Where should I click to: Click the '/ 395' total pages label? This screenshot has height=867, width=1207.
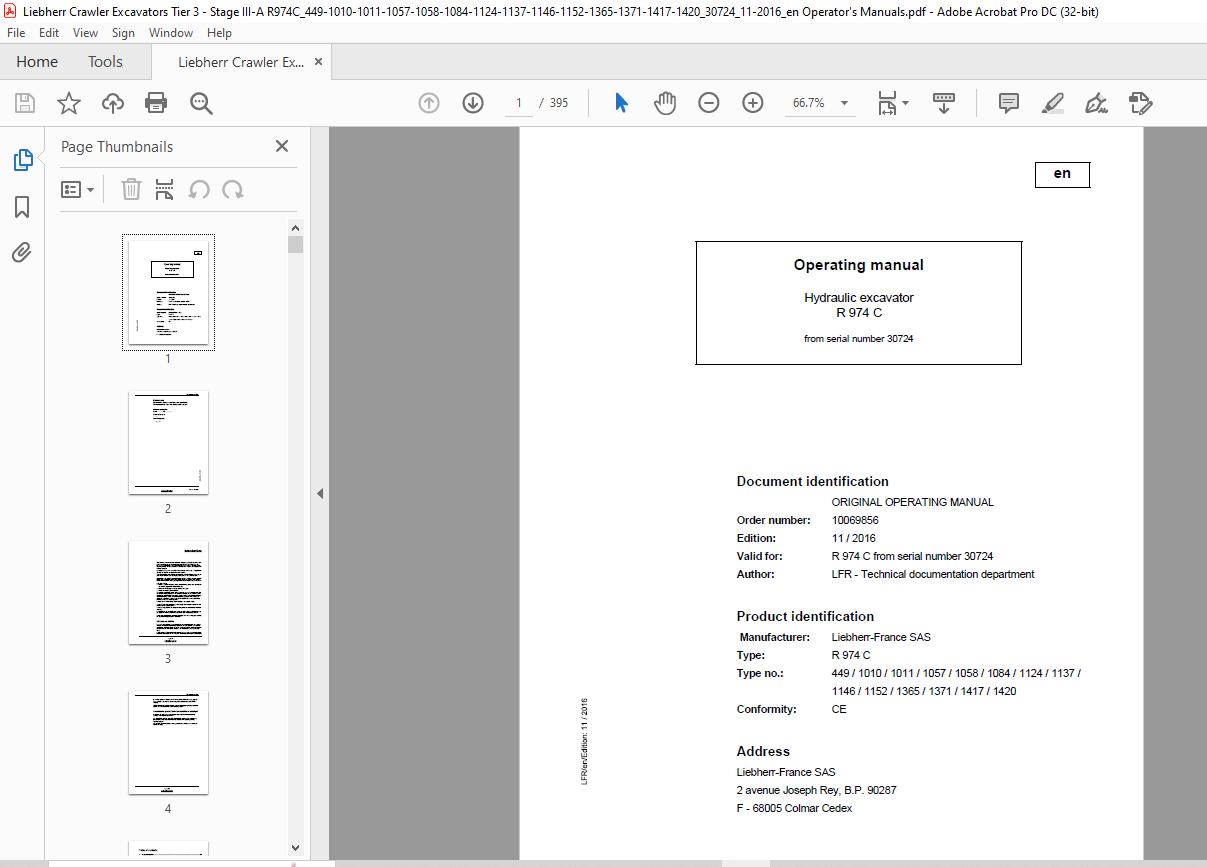[553, 103]
